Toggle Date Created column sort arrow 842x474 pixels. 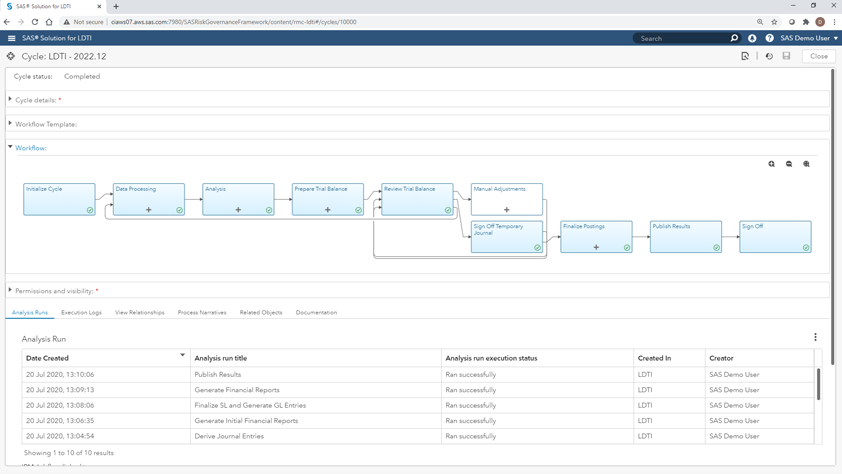tap(183, 355)
